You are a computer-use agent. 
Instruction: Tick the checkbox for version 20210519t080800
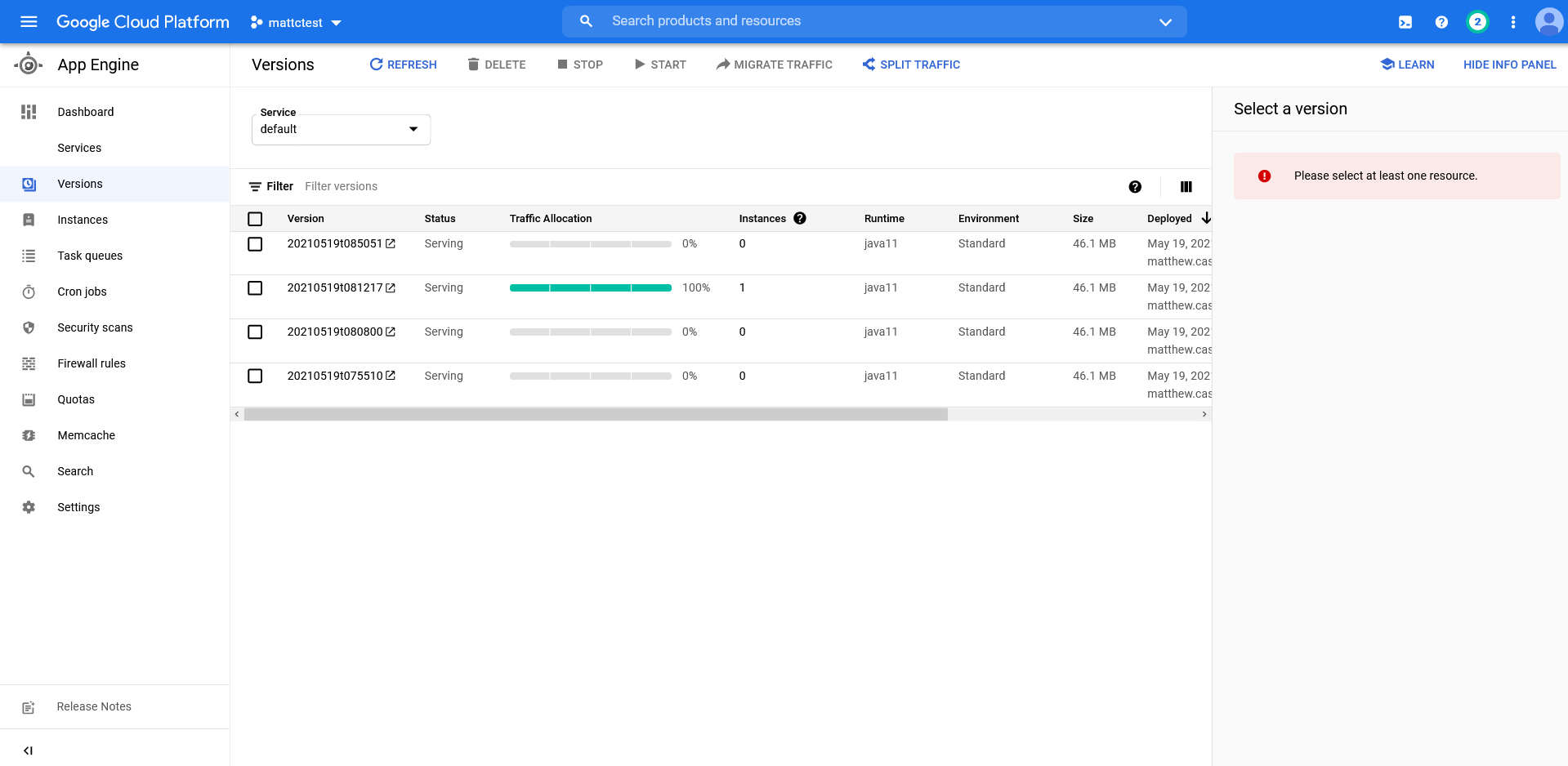(255, 332)
